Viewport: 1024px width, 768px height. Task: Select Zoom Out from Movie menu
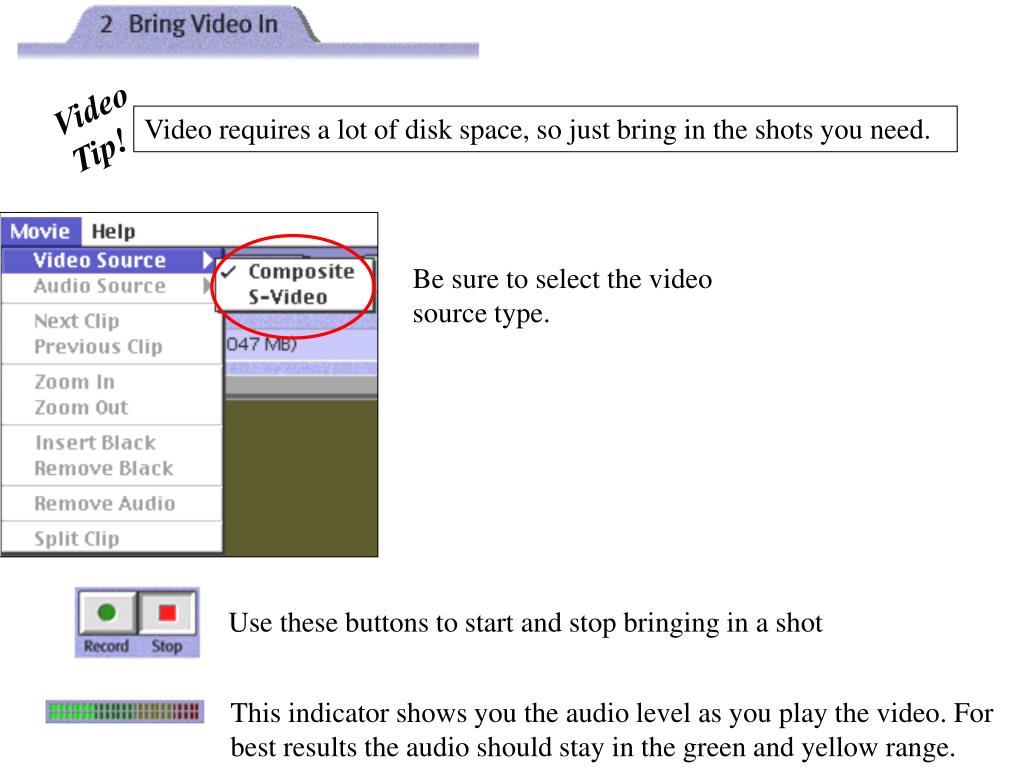[x=111, y=408]
